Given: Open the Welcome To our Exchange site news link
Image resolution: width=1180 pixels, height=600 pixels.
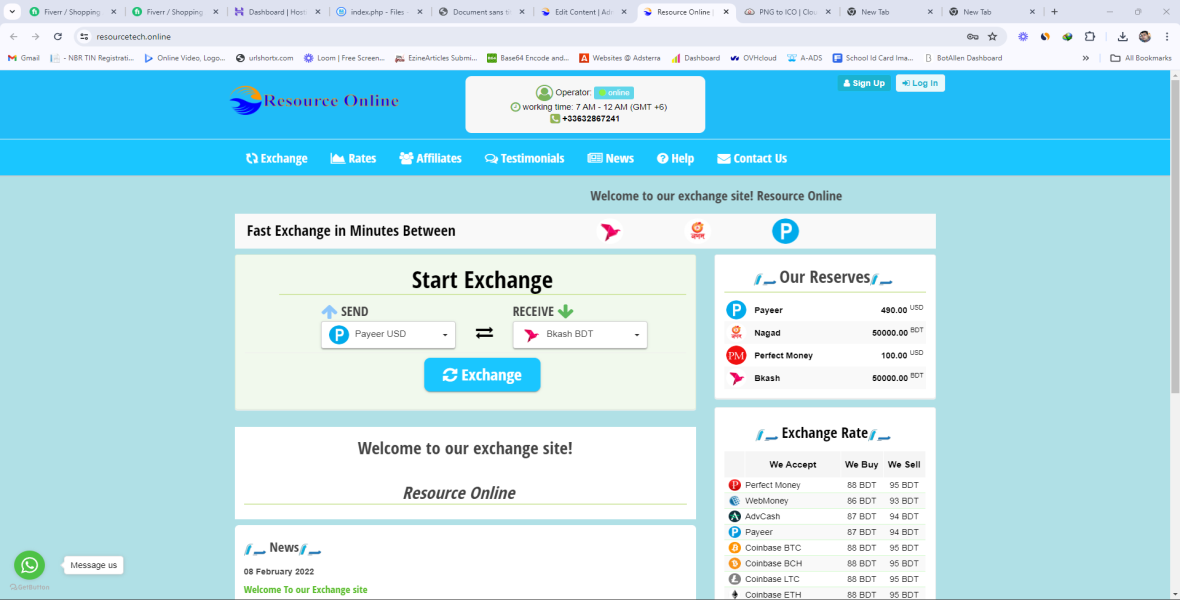Looking at the screenshot, I should point(305,590).
